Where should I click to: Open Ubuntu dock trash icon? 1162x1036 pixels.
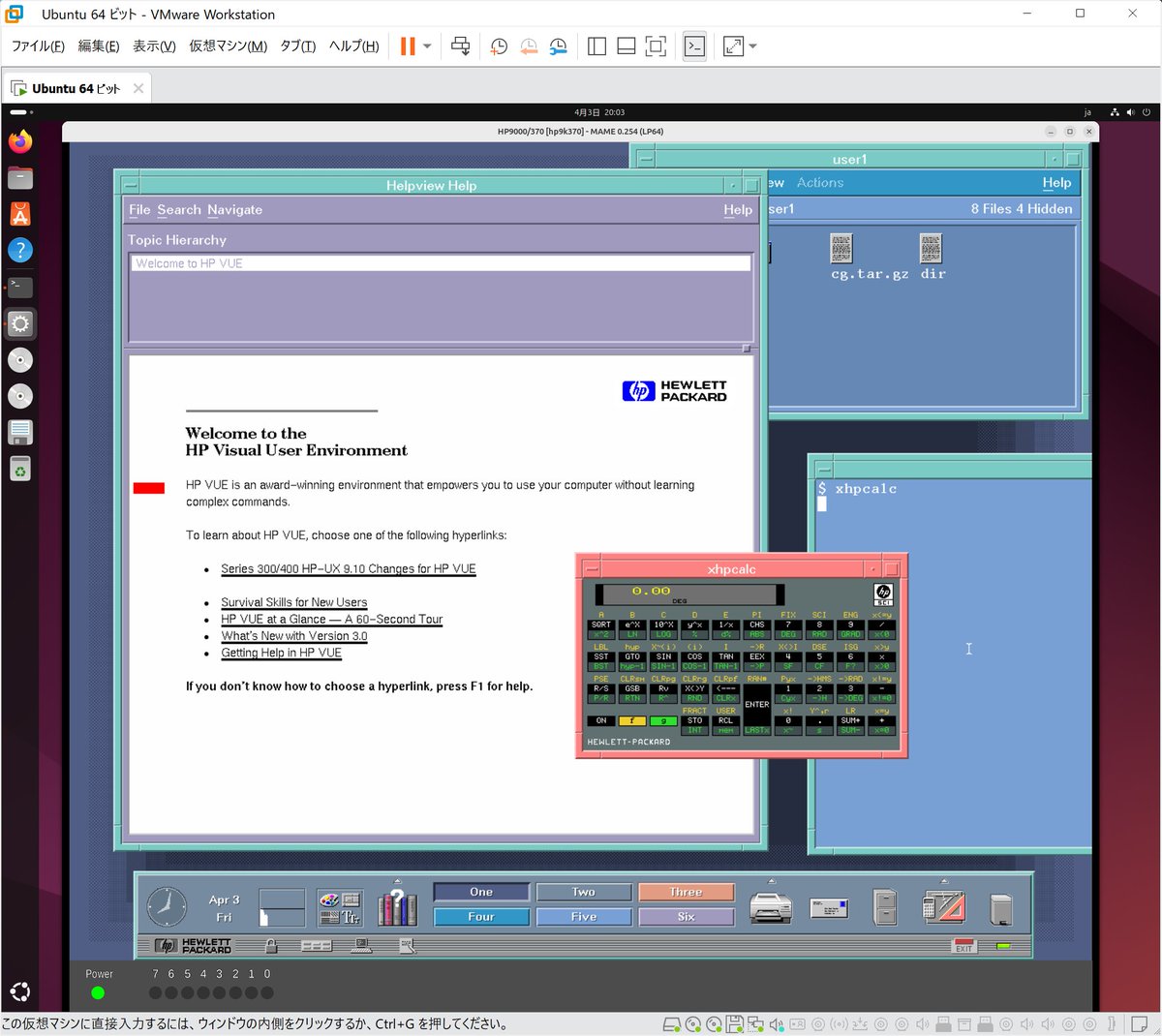tap(20, 469)
